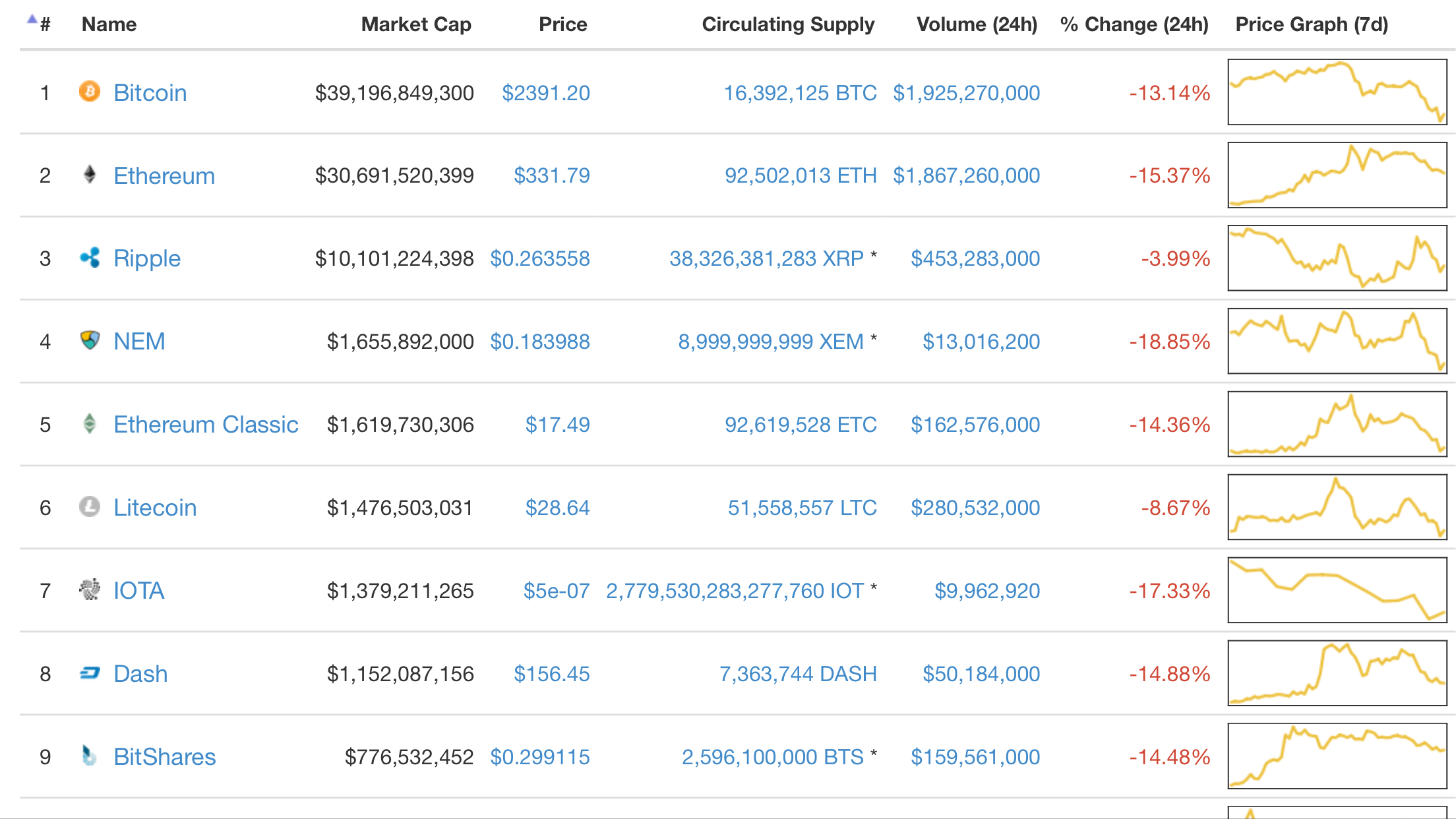Click the Ethereum Classic green logo icon

pyautogui.click(x=90, y=423)
